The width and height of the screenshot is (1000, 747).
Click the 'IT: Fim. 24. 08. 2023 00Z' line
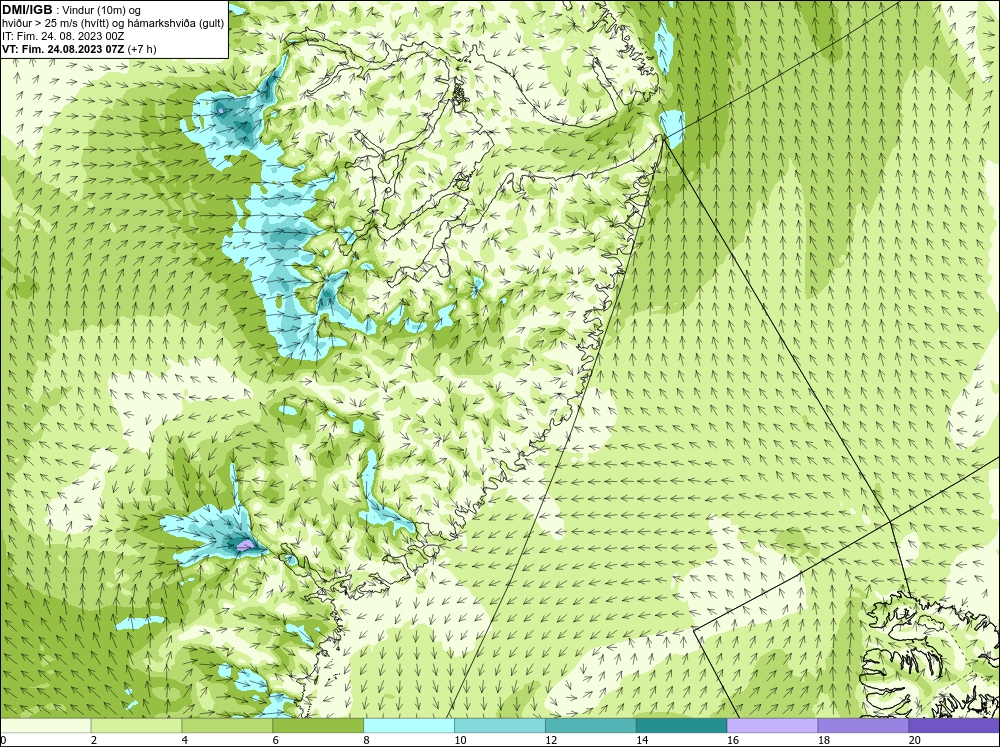pyautogui.click(x=63, y=36)
